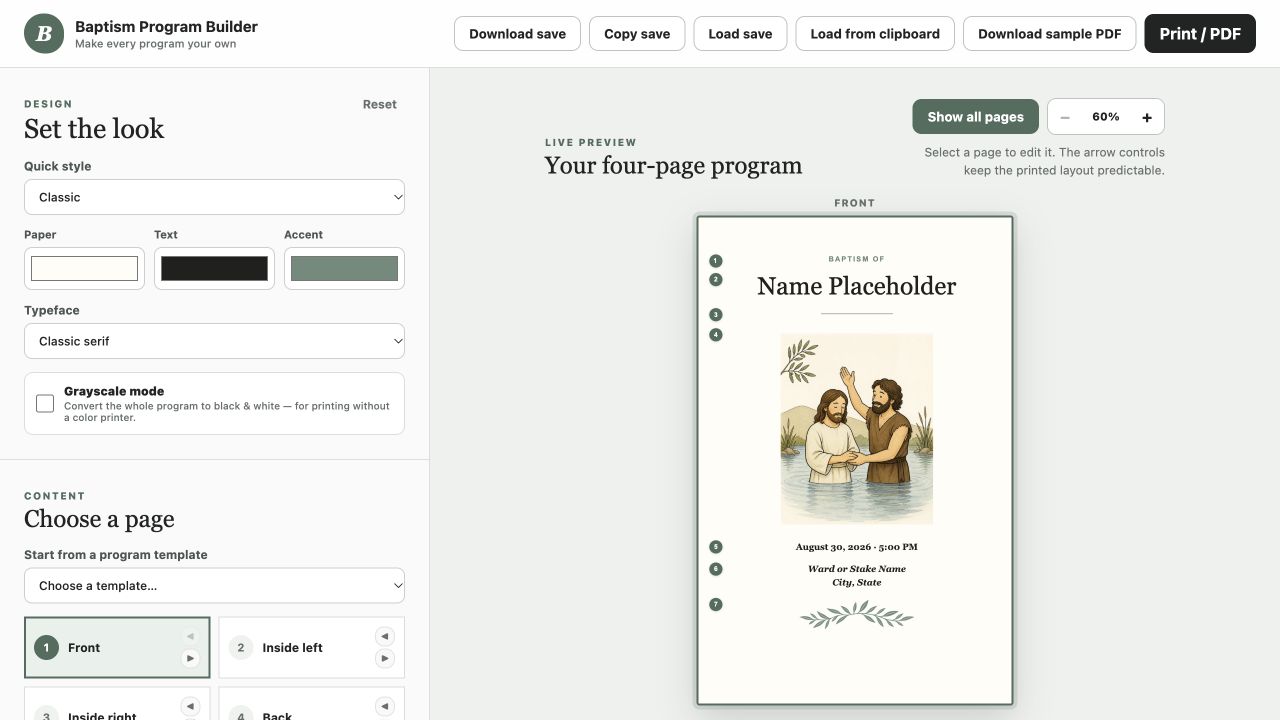Open the Accent color swatch
The width and height of the screenshot is (1280, 720).
[x=344, y=268]
